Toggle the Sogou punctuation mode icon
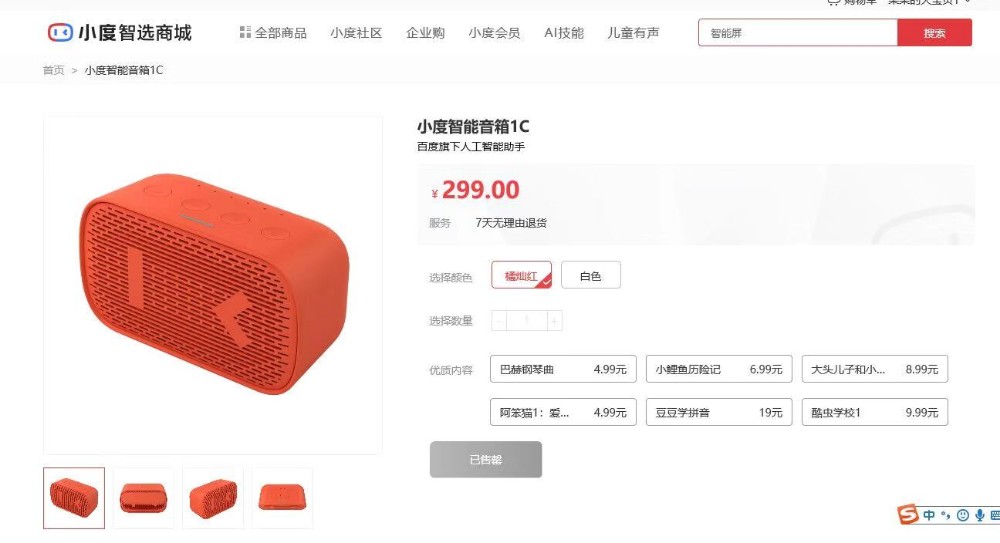The width and height of the screenshot is (1000, 543). [946, 516]
